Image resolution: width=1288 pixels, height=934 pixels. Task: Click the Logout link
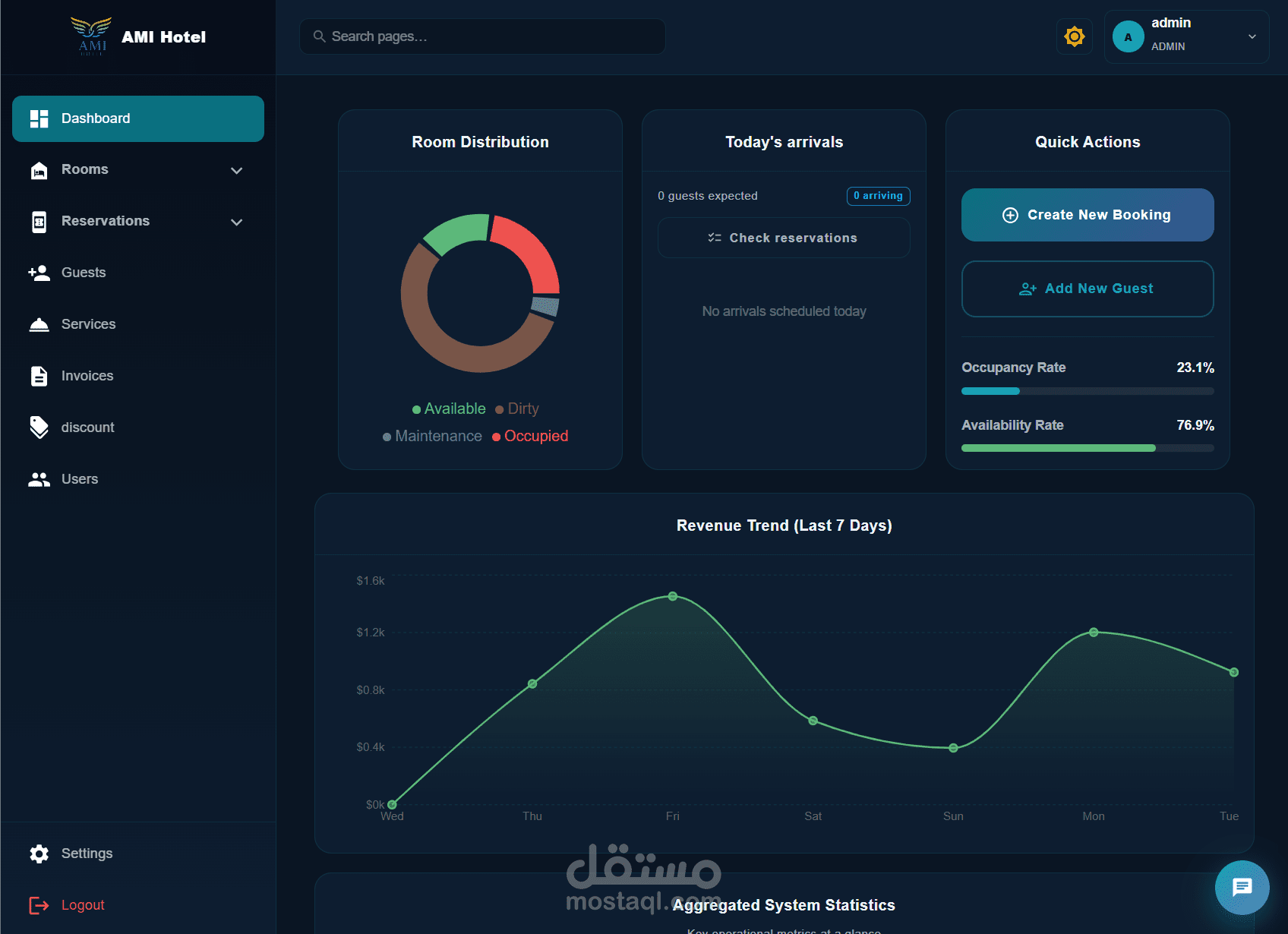pyautogui.click(x=138, y=905)
